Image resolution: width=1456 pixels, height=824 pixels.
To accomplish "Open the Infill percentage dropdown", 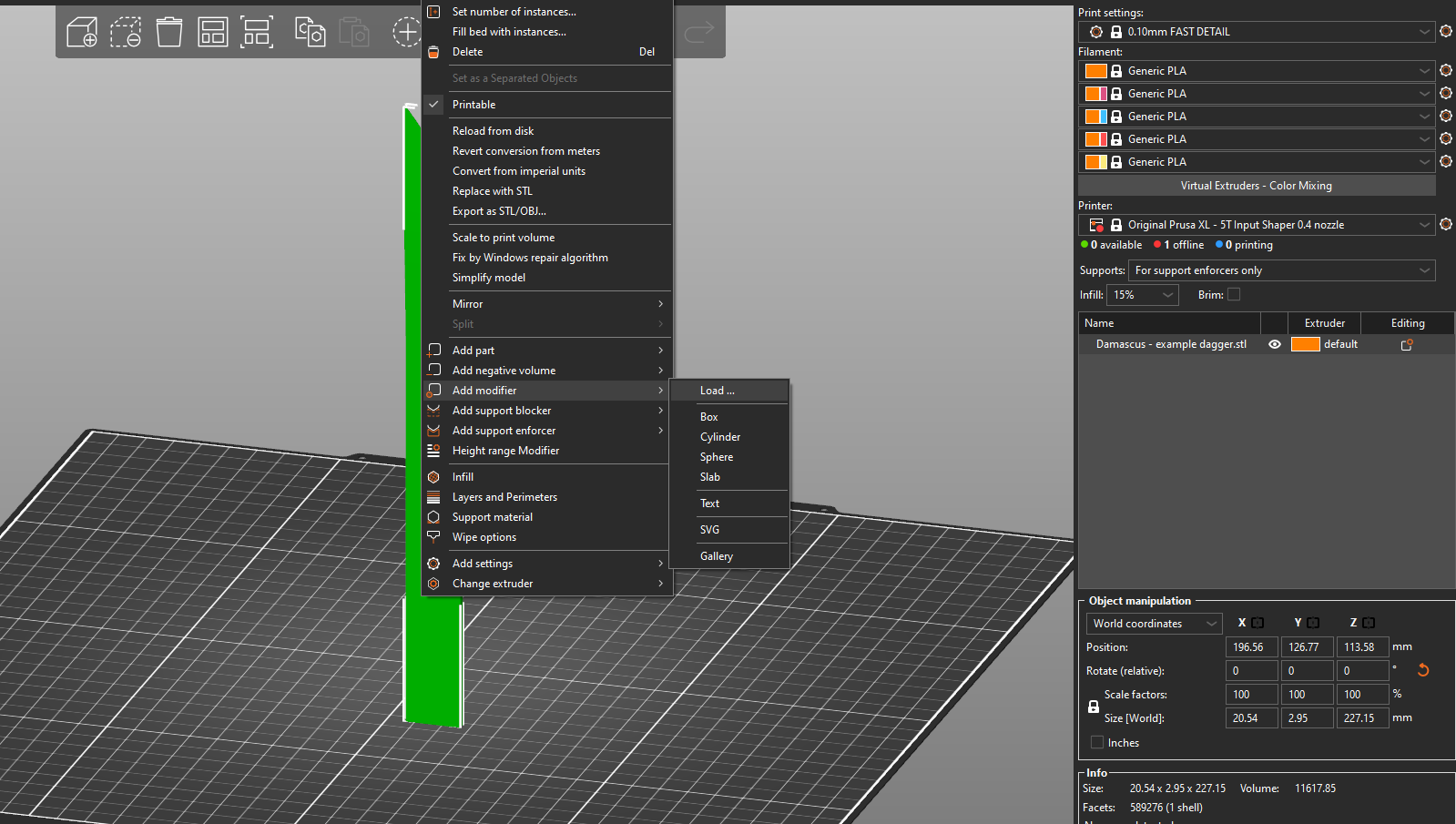I will click(1143, 295).
